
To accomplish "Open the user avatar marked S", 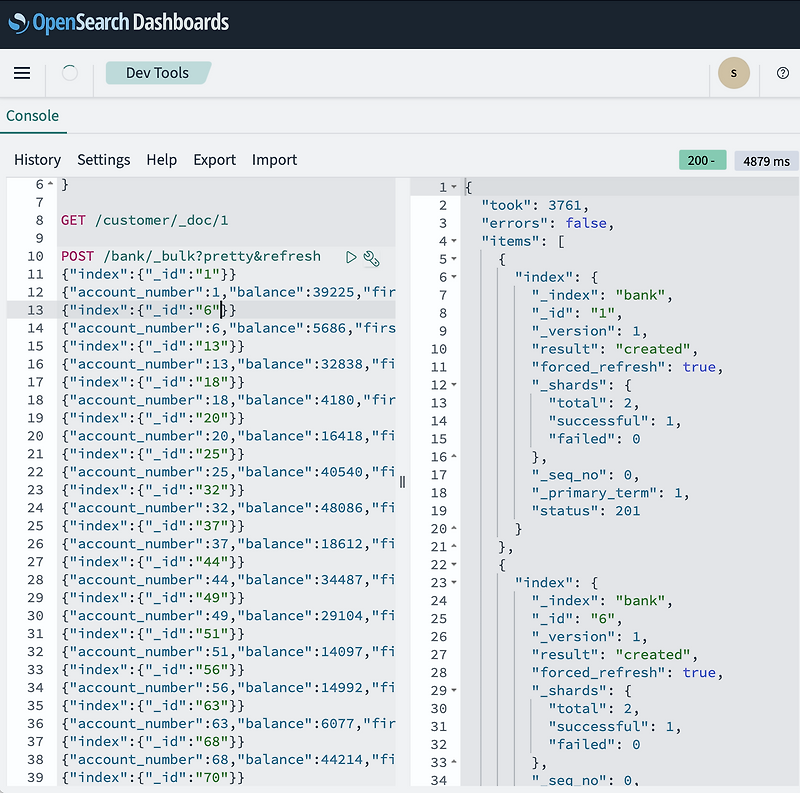I will [733, 73].
